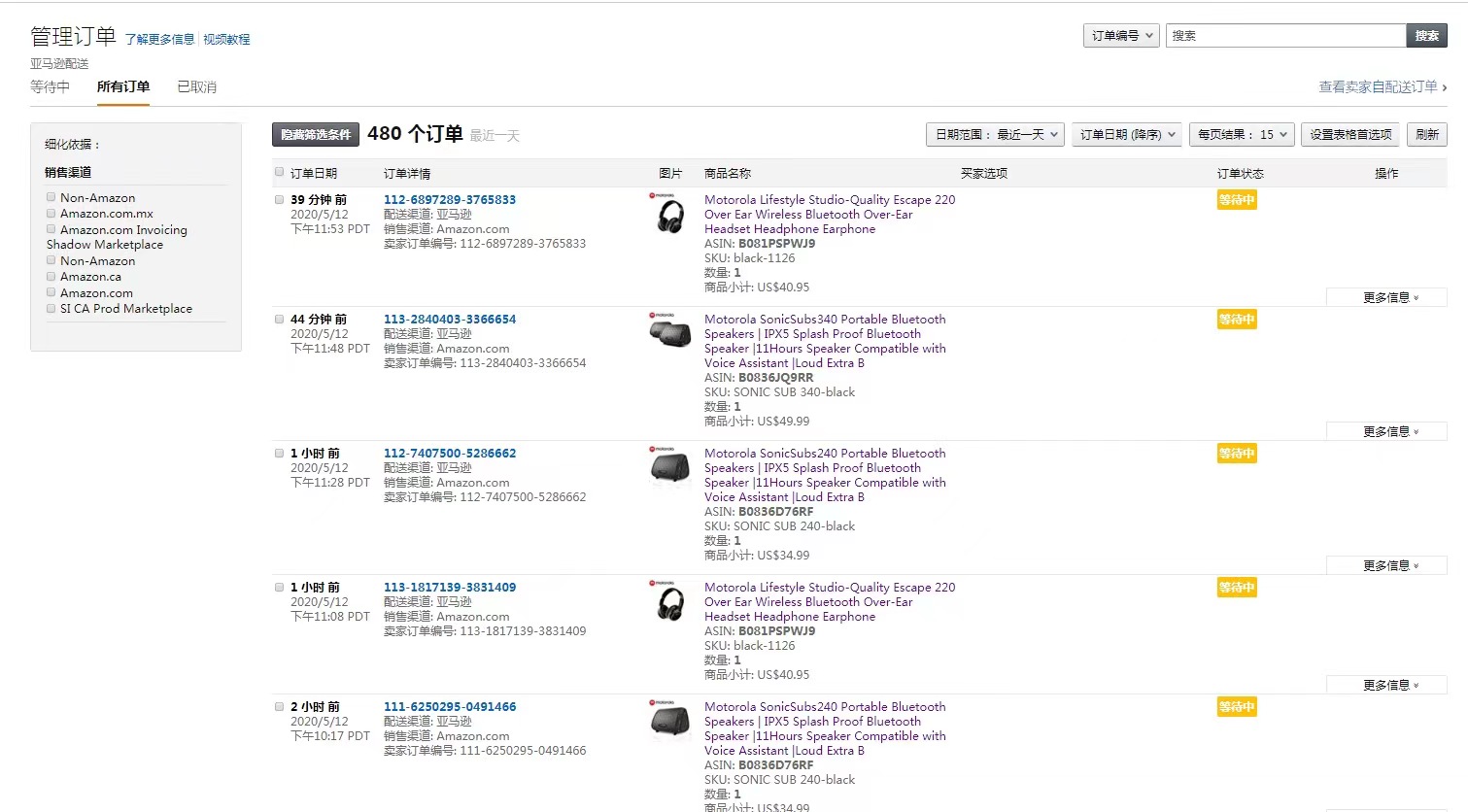
Task: Open order link 112-6897289-3765833
Action: click(450, 199)
